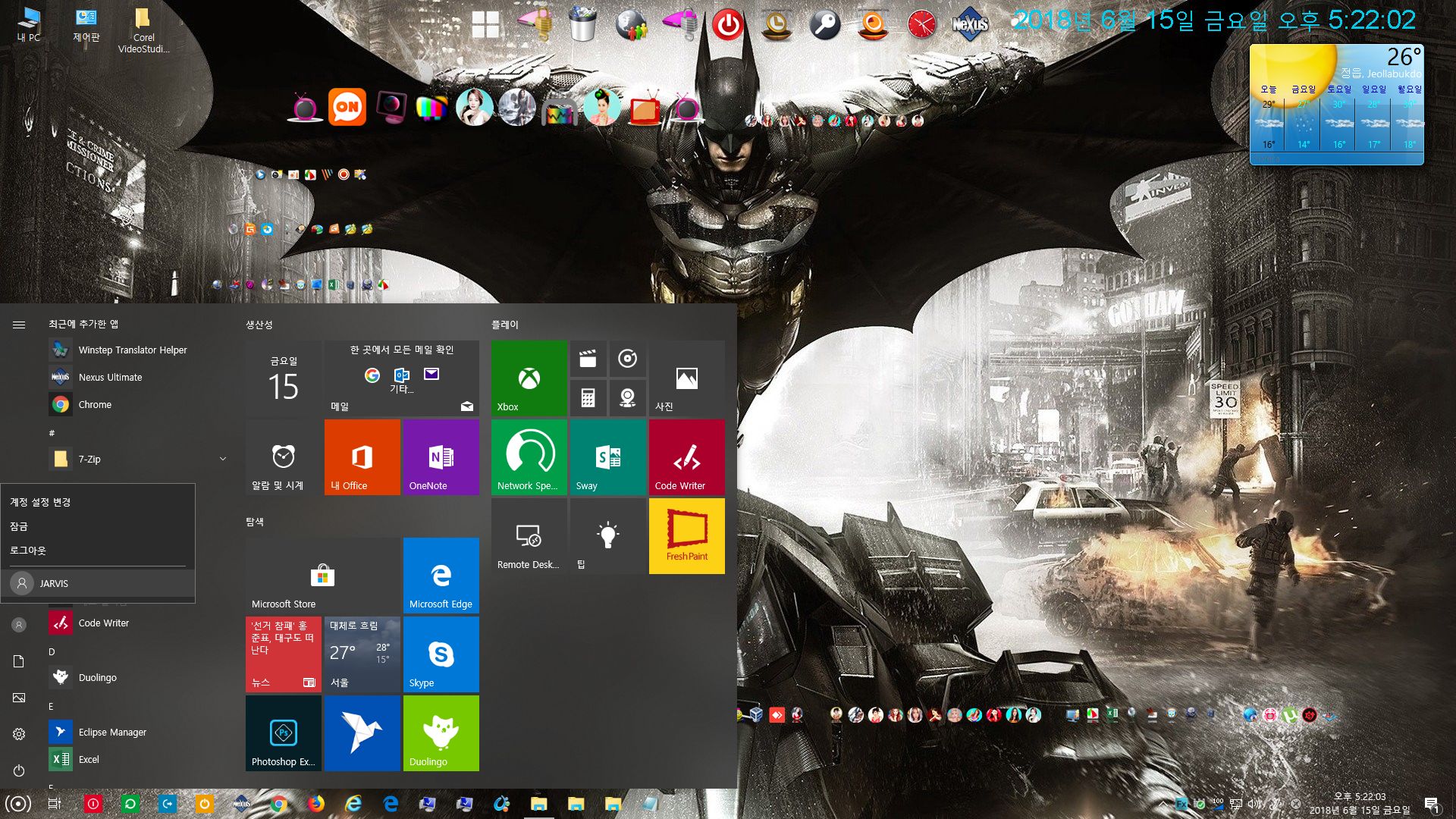The image size is (1456, 819).
Task: Click the 플레이 tile group header
Action: 505,325
